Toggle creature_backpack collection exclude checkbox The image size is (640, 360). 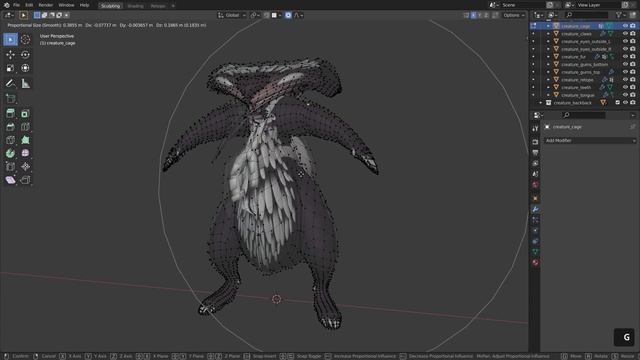618,102
